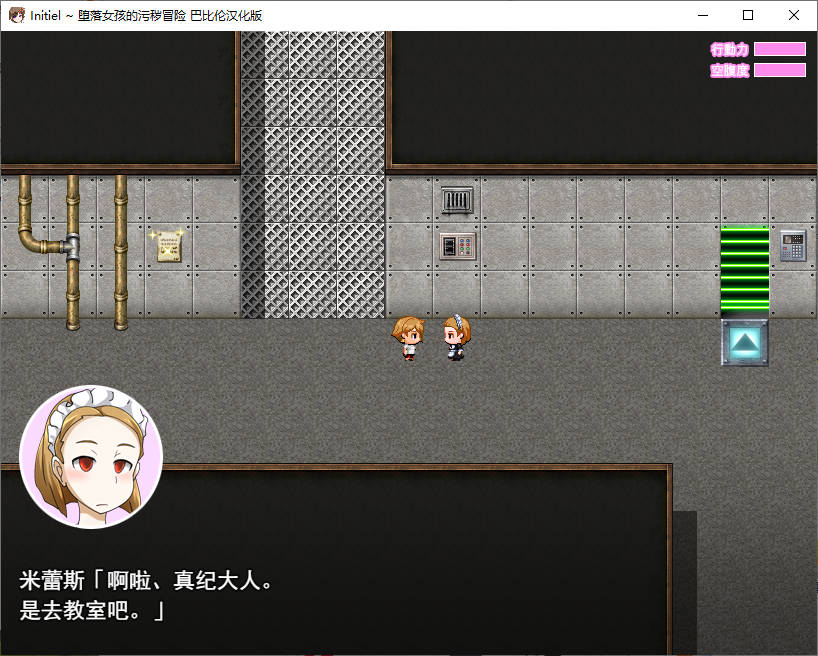Click the pink 空腹度 gauge bar
The image size is (818, 656).
(779, 70)
